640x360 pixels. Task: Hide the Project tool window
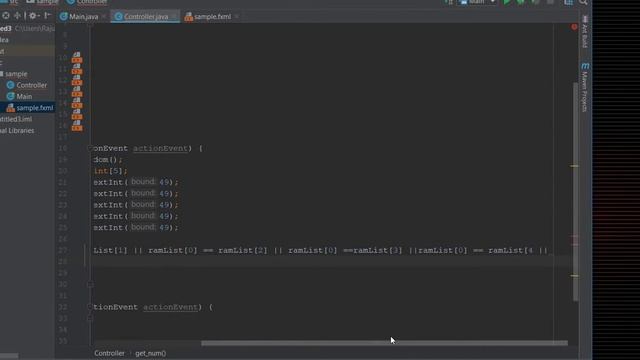tap(47, 16)
